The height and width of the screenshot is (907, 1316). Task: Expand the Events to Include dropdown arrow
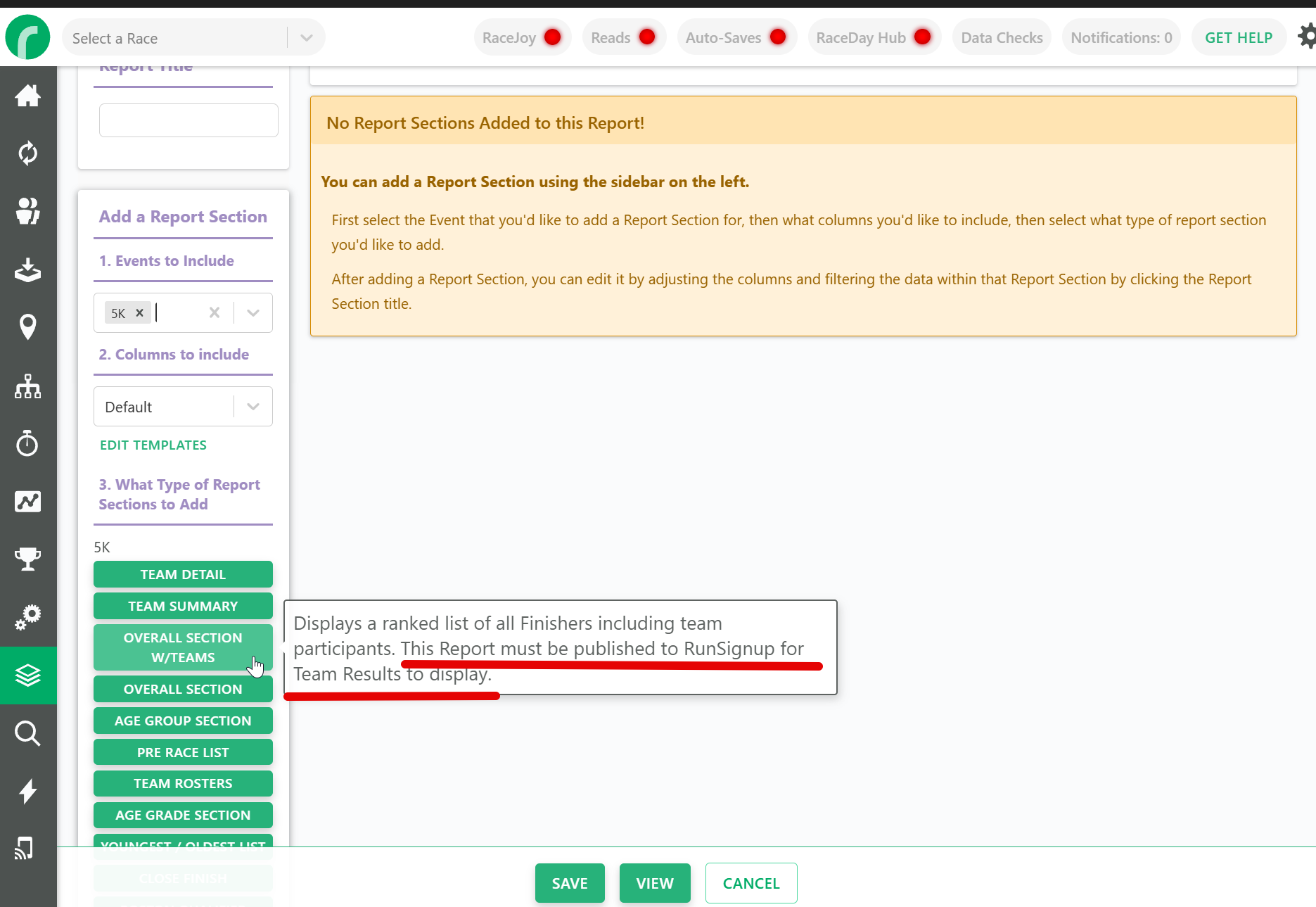click(253, 312)
